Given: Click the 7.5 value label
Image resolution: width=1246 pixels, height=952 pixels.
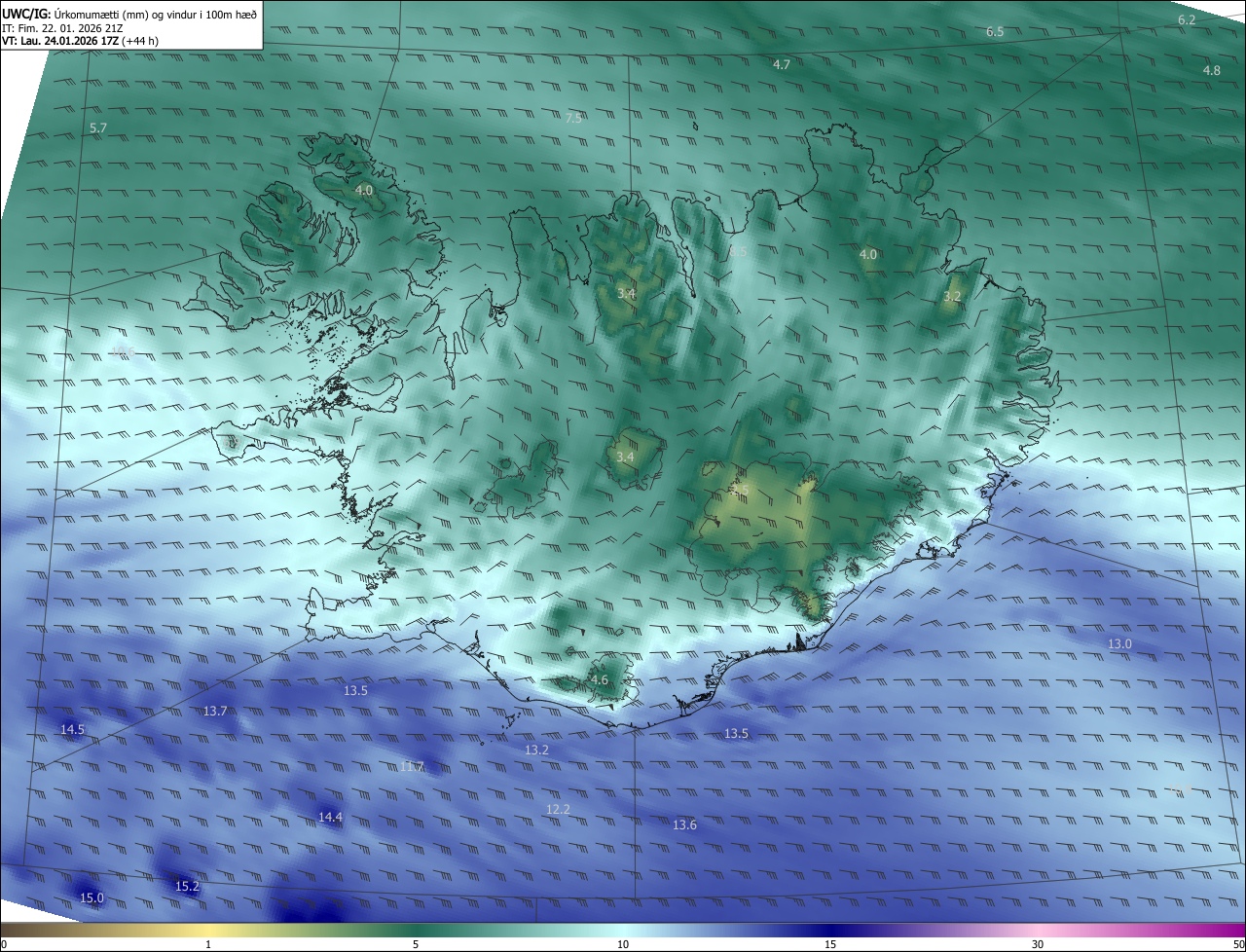Looking at the screenshot, I should click(x=574, y=118).
